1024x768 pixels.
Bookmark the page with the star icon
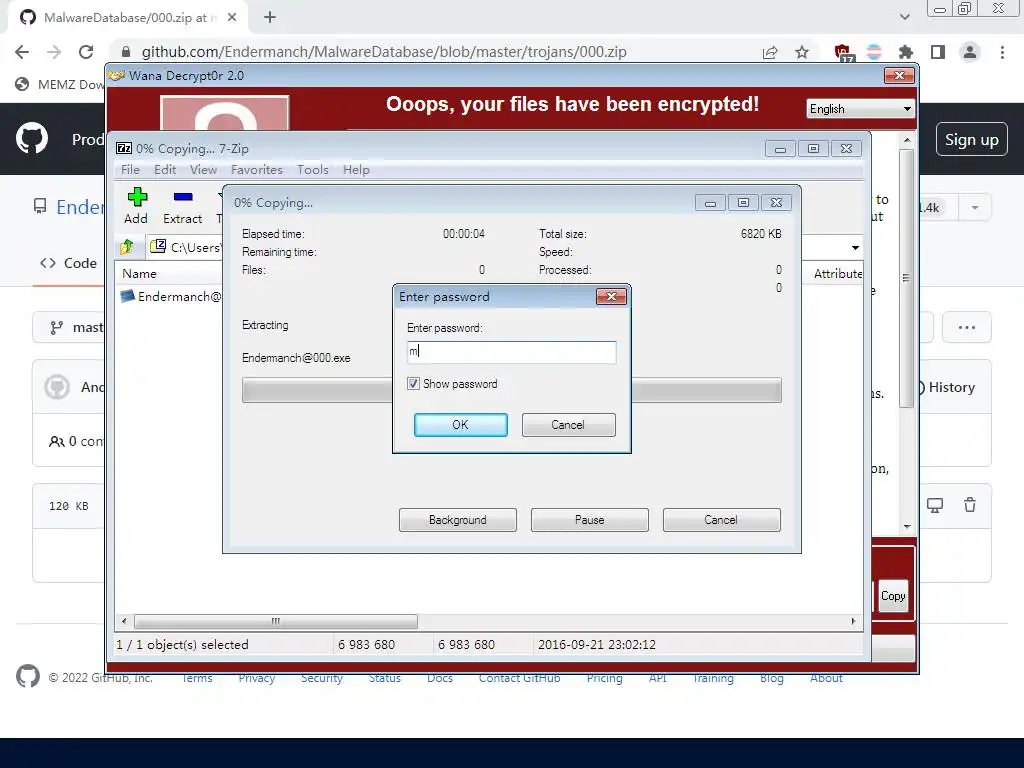[802, 52]
